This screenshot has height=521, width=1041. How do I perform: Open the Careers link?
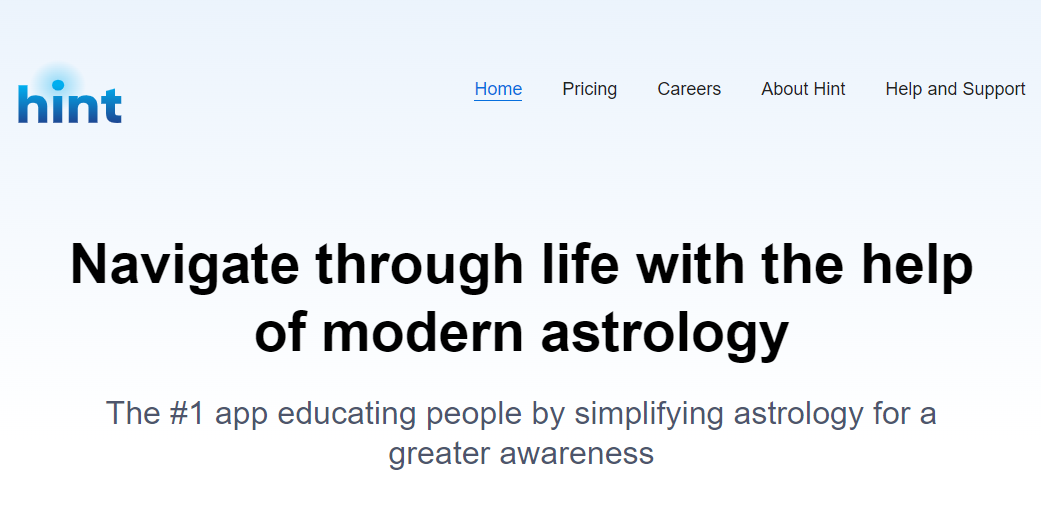689,89
